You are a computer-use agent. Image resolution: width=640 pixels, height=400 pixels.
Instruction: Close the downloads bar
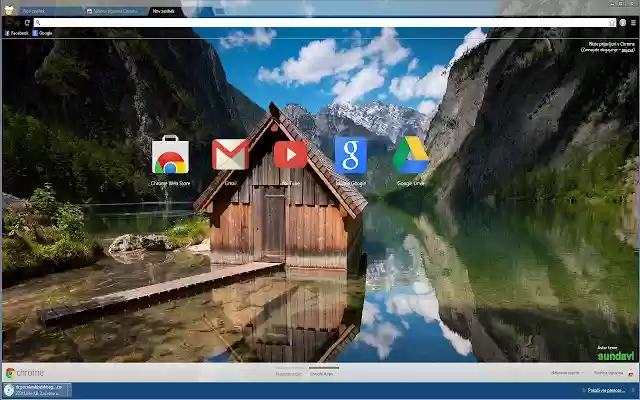(634, 391)
